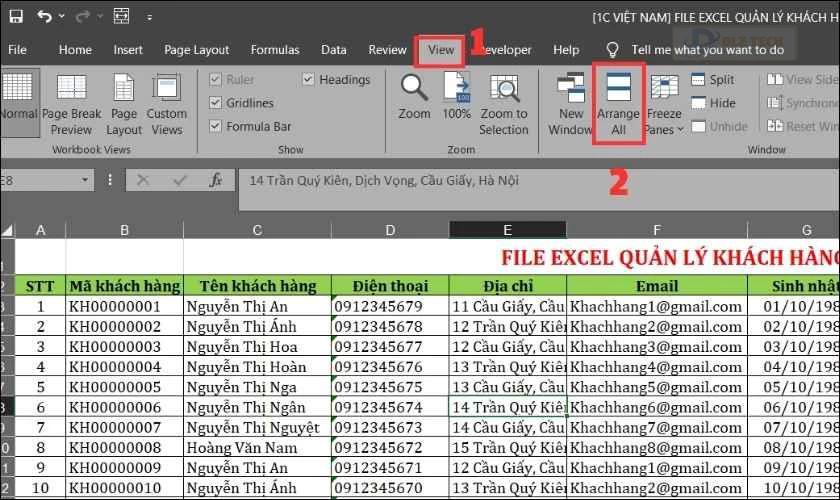Select Normal workbook view
840x500 pixels.
click(x=19, y=102)
